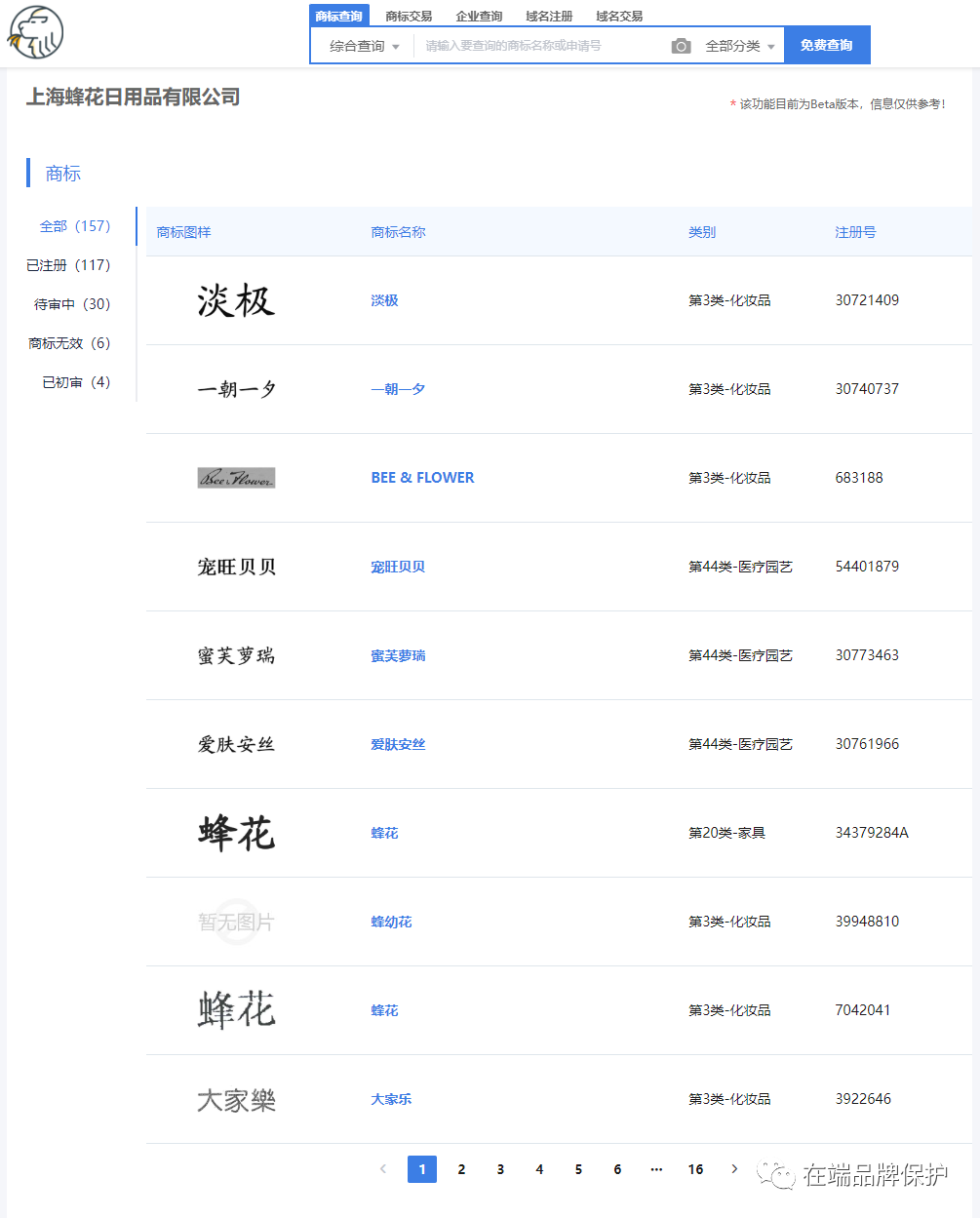Click the 宠旺贝贝 trademark image
The image size is (980, 1218).
[x=236, y=567]
